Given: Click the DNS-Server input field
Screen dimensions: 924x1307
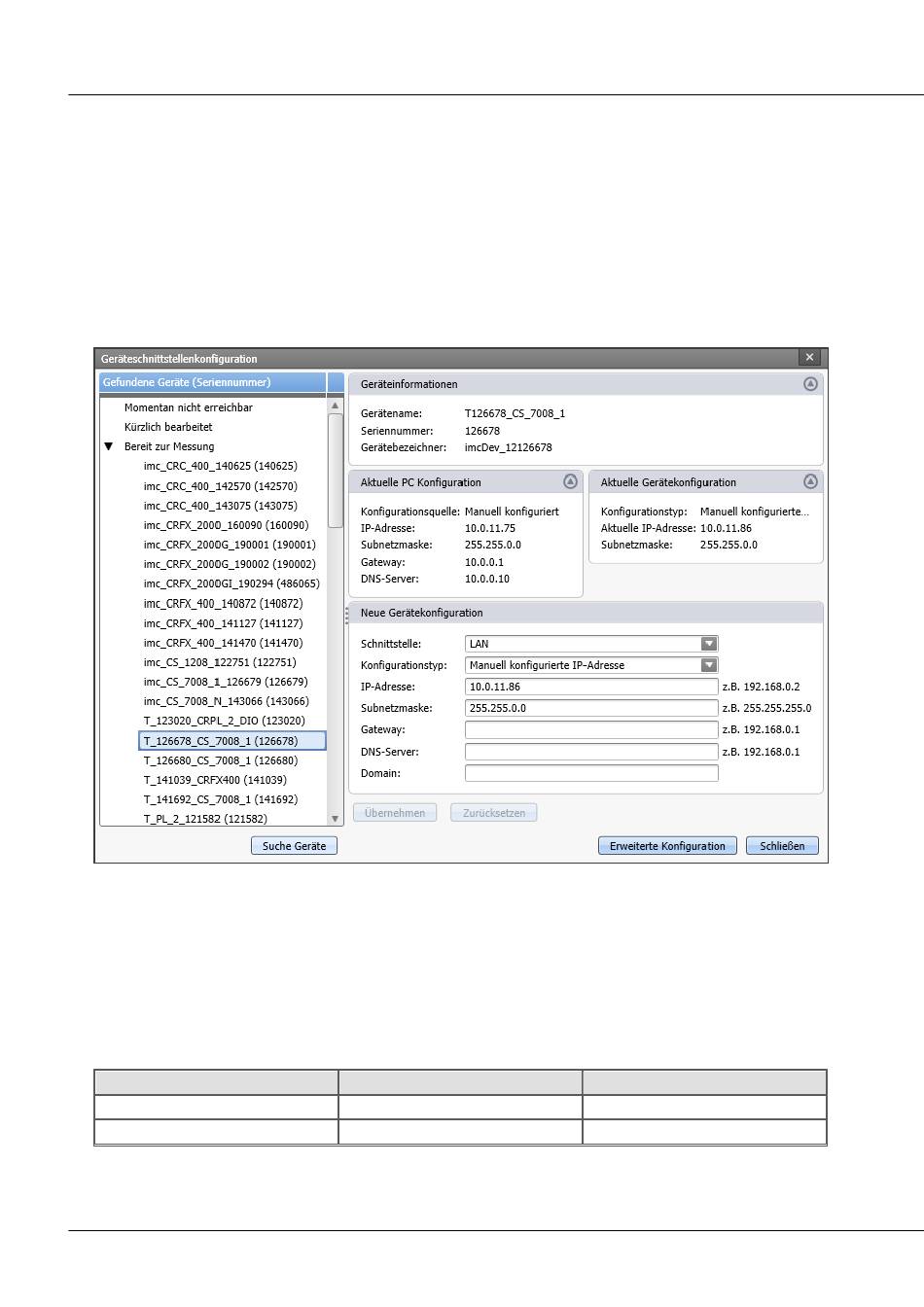Looking at the screenshot, I should click(x=591, y=752).
